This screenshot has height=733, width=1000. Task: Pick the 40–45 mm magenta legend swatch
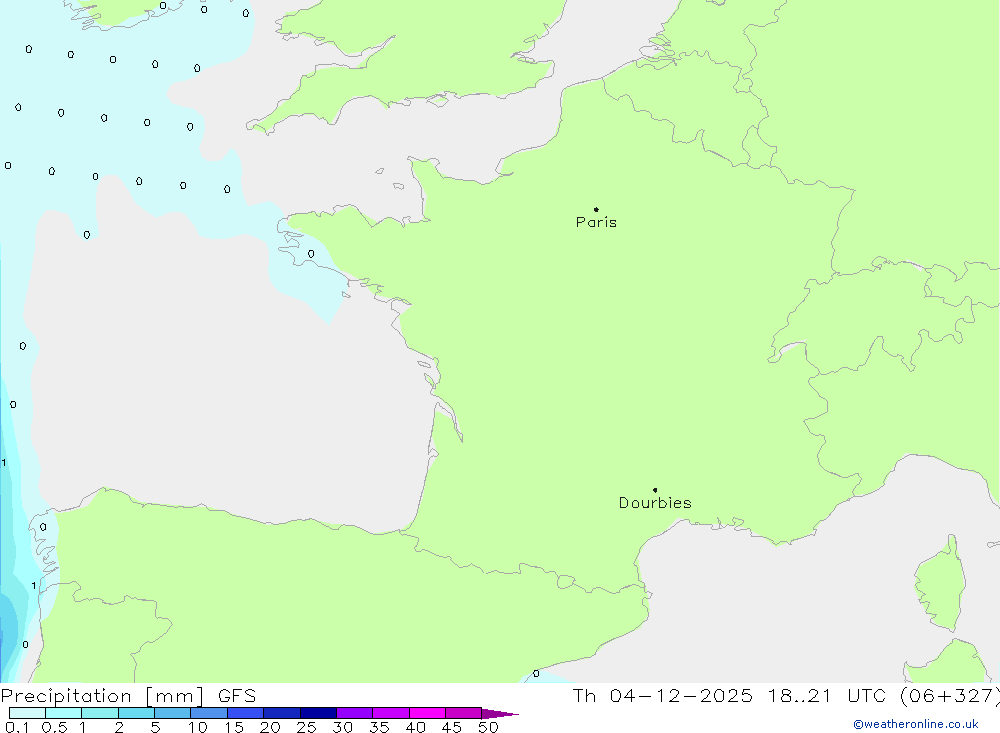pyautogui.click(x=427, y=713)
